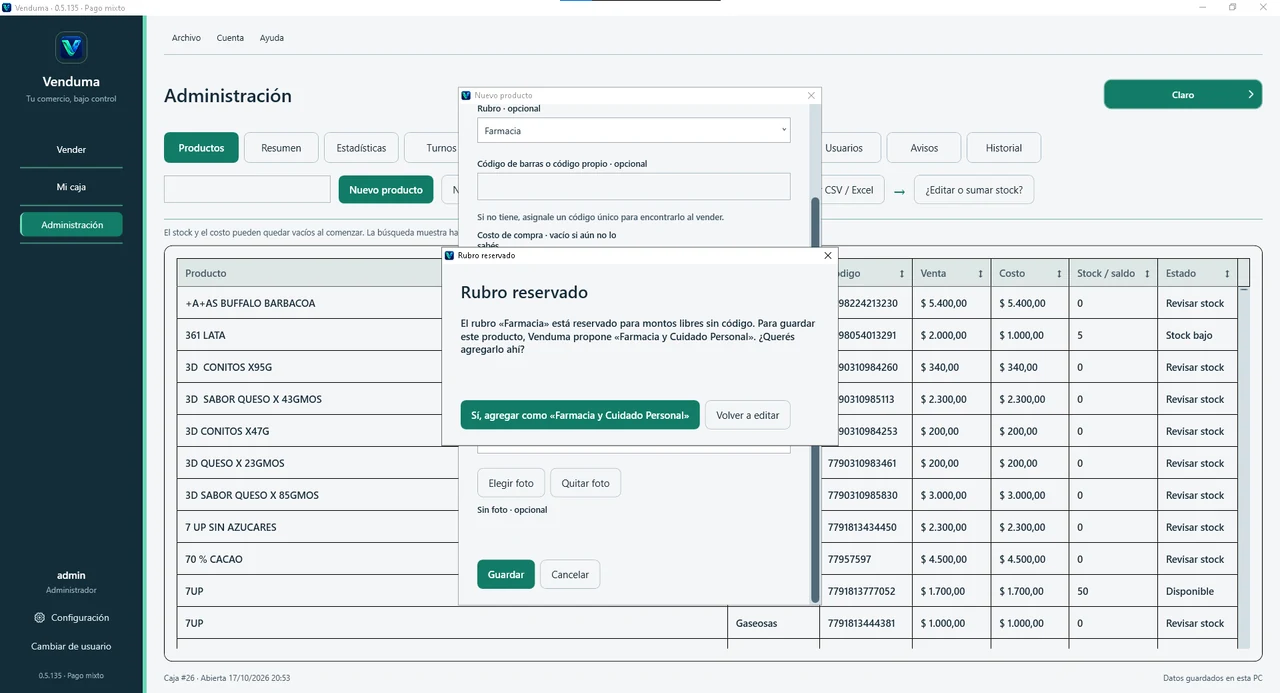This screenshot has width=1280, height=693.
Task: Sort by Estado using its header arrow
Action: [x=1226, y=273]
